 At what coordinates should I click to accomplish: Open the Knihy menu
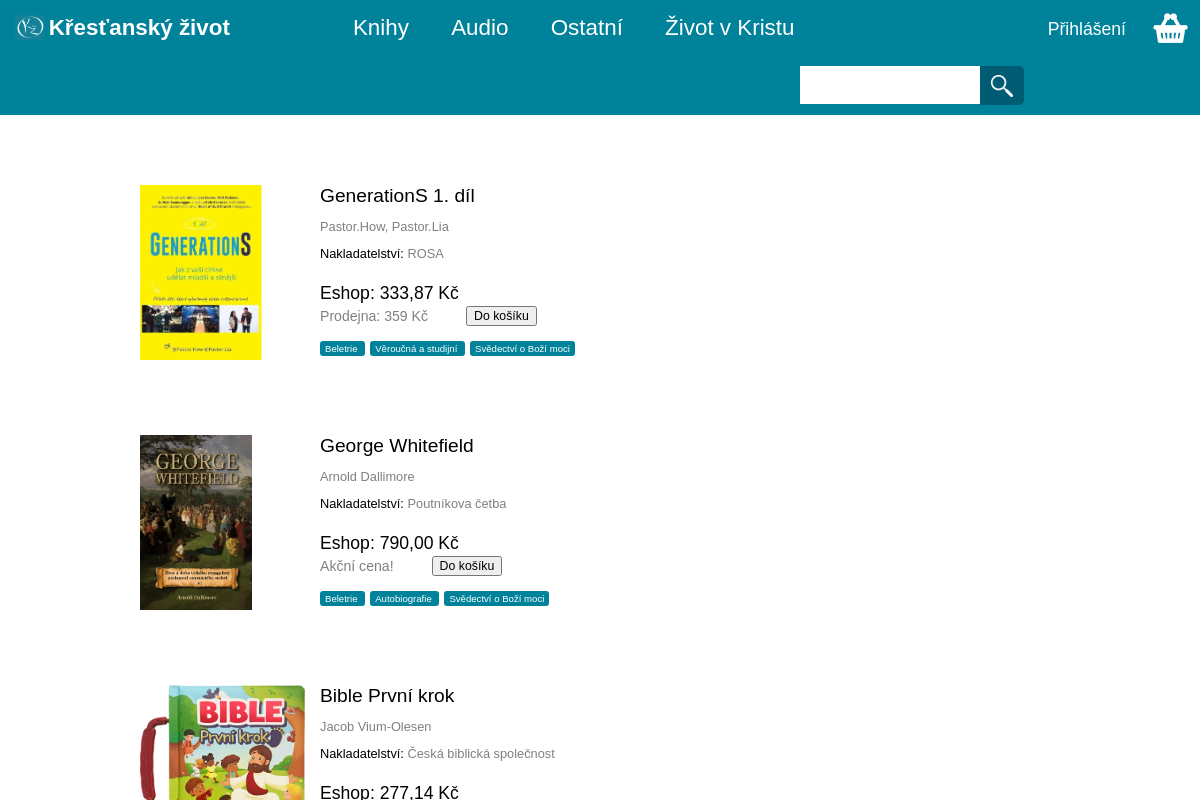tap(381, 28)
